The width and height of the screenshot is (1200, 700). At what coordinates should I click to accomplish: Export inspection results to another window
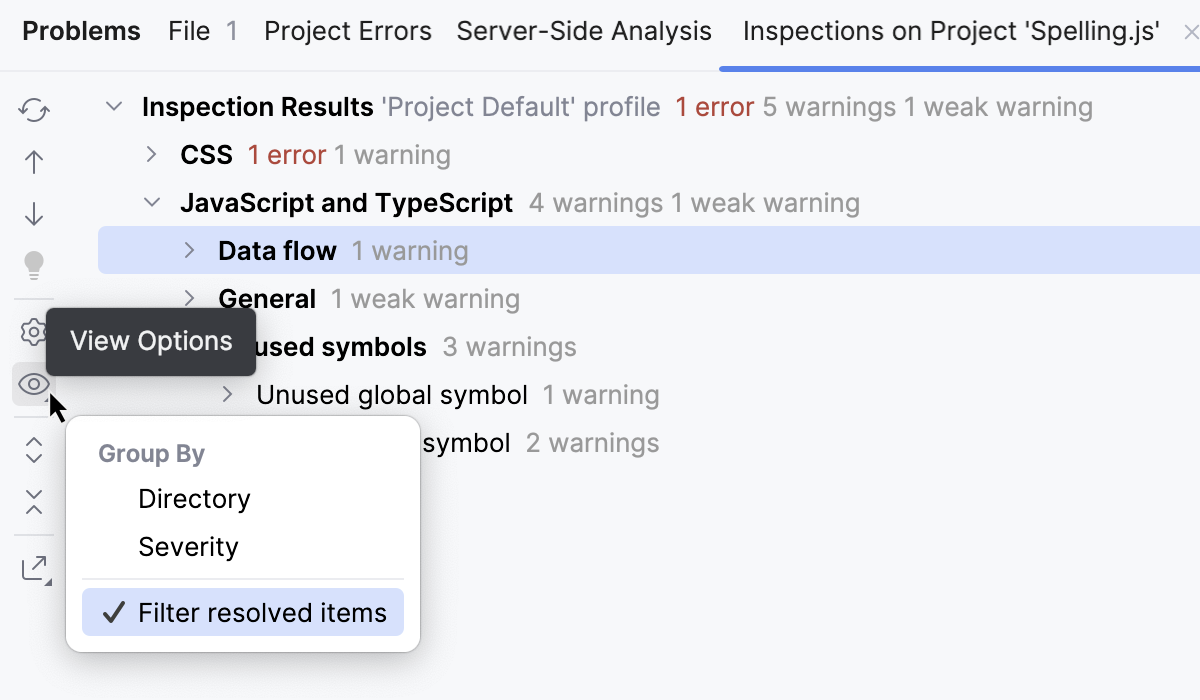point(33,567)
